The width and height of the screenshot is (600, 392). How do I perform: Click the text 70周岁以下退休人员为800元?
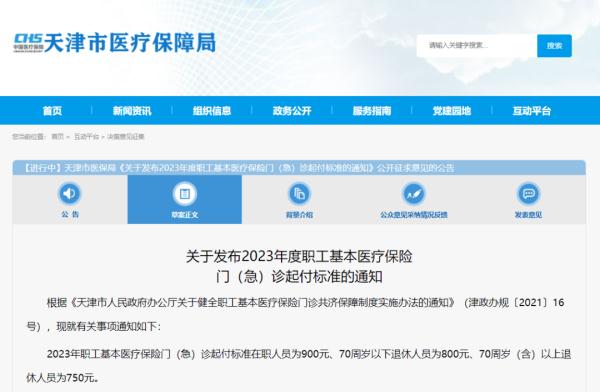(x=404, y=354)
